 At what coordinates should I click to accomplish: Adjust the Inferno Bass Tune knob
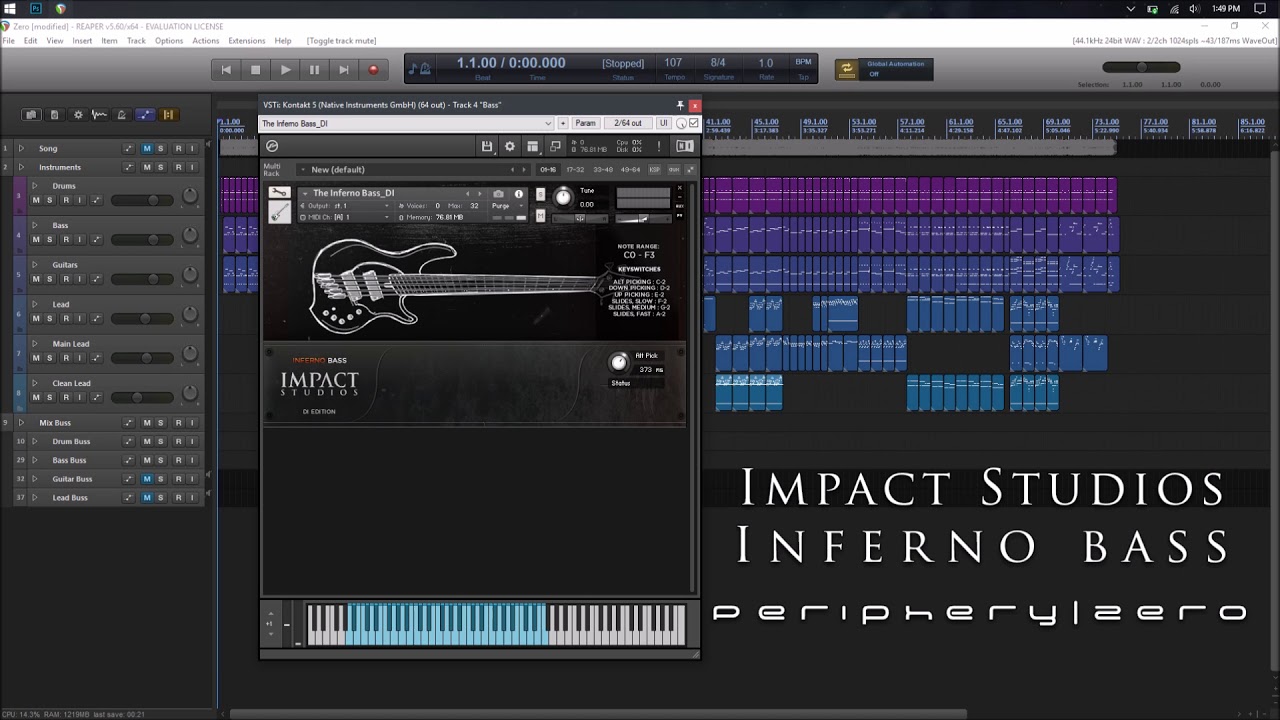point(563,197)
